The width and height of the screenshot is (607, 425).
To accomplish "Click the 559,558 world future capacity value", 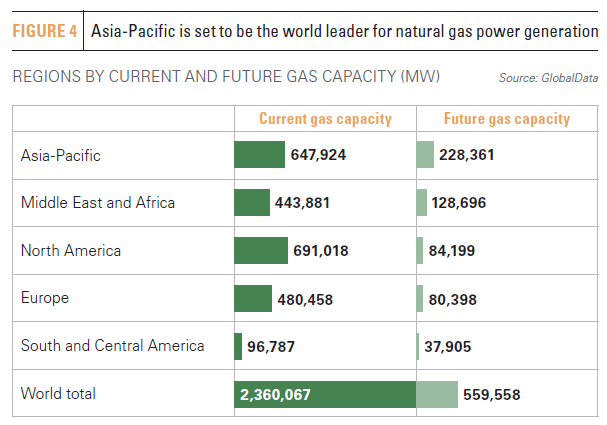I will pyautogui.click(x=492, y=395).
